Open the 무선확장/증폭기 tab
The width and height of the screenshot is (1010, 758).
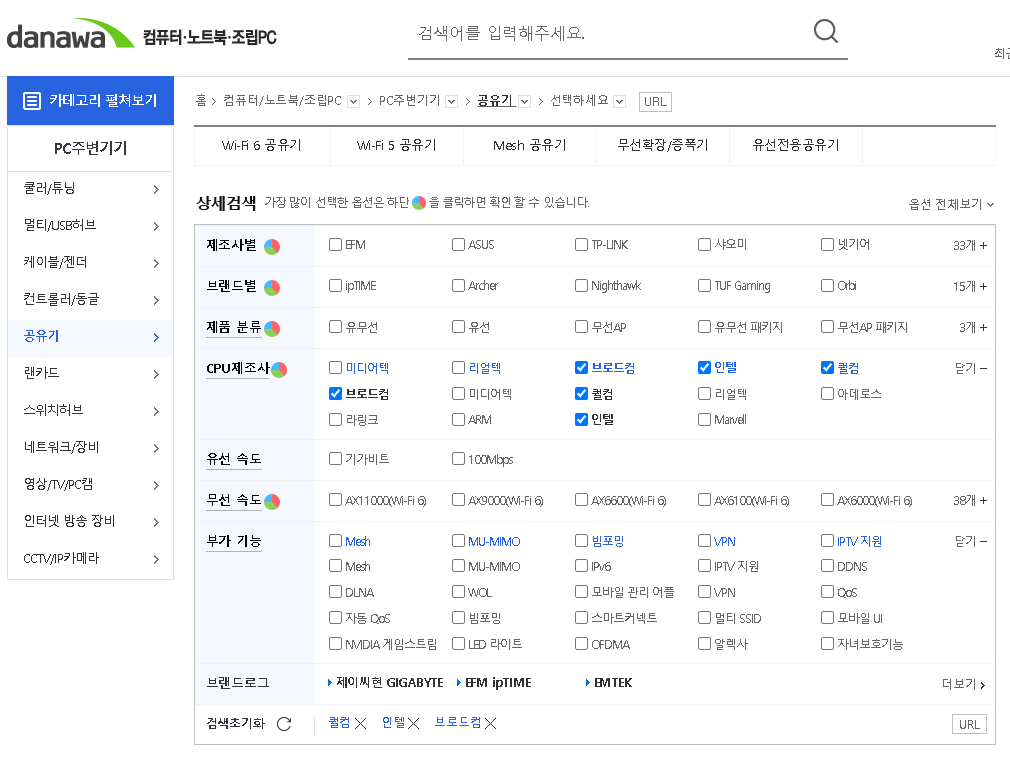tap(663, 146)
